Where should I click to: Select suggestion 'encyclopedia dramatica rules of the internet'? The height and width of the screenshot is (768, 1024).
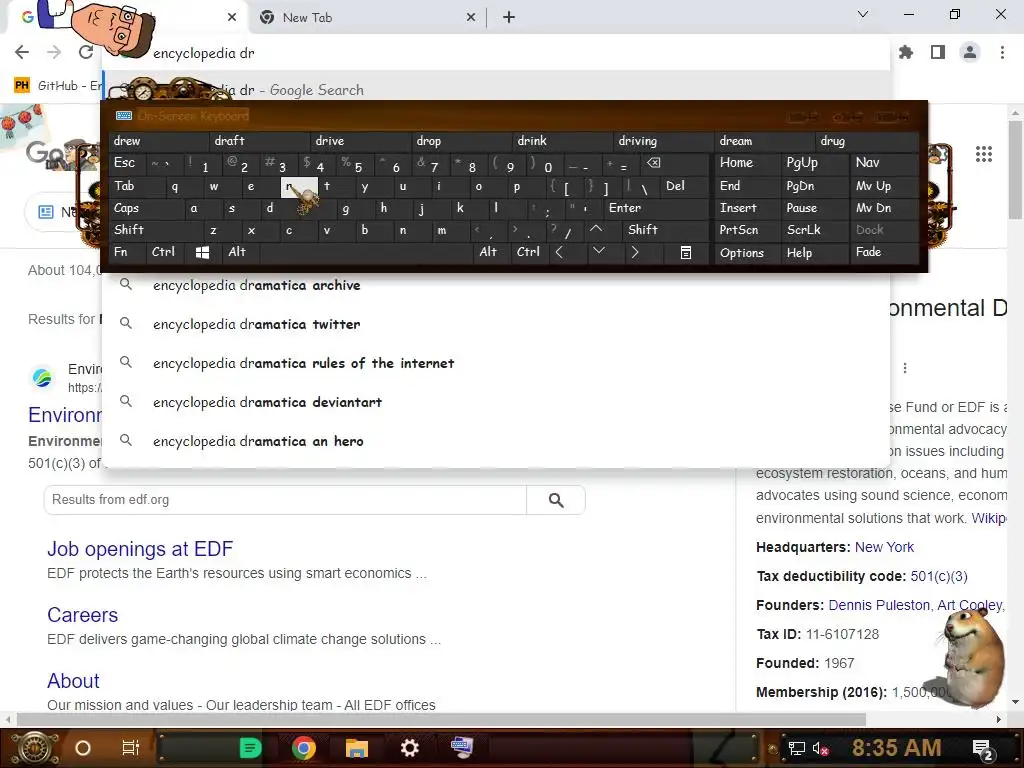click(x=496, y=363)
